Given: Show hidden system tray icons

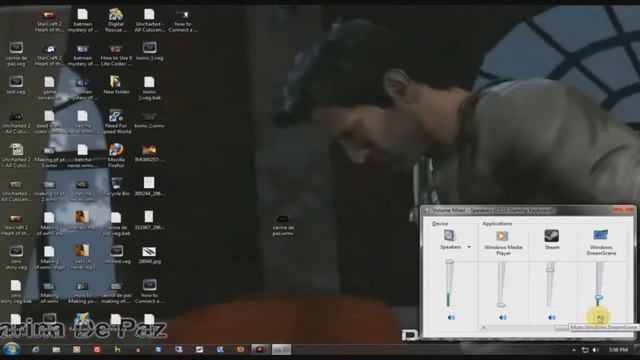Looking at the screenshot, I should (x=574, y=350).
